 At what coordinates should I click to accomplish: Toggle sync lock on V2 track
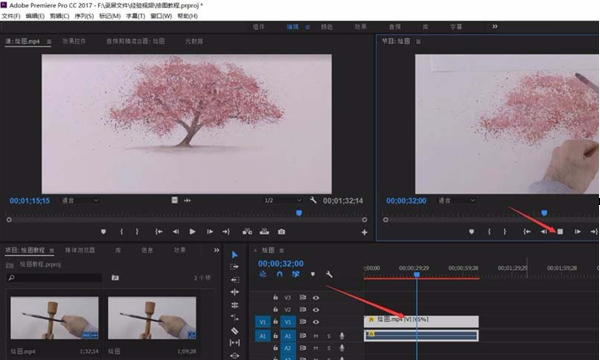pos(303,310)
